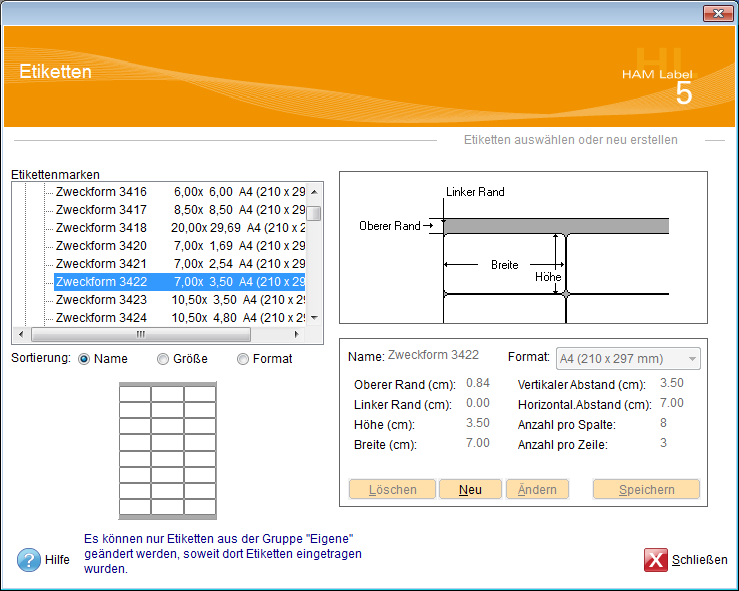Click the label sheet layout preview
Screen dimensions: 739x591
point(168,451)
